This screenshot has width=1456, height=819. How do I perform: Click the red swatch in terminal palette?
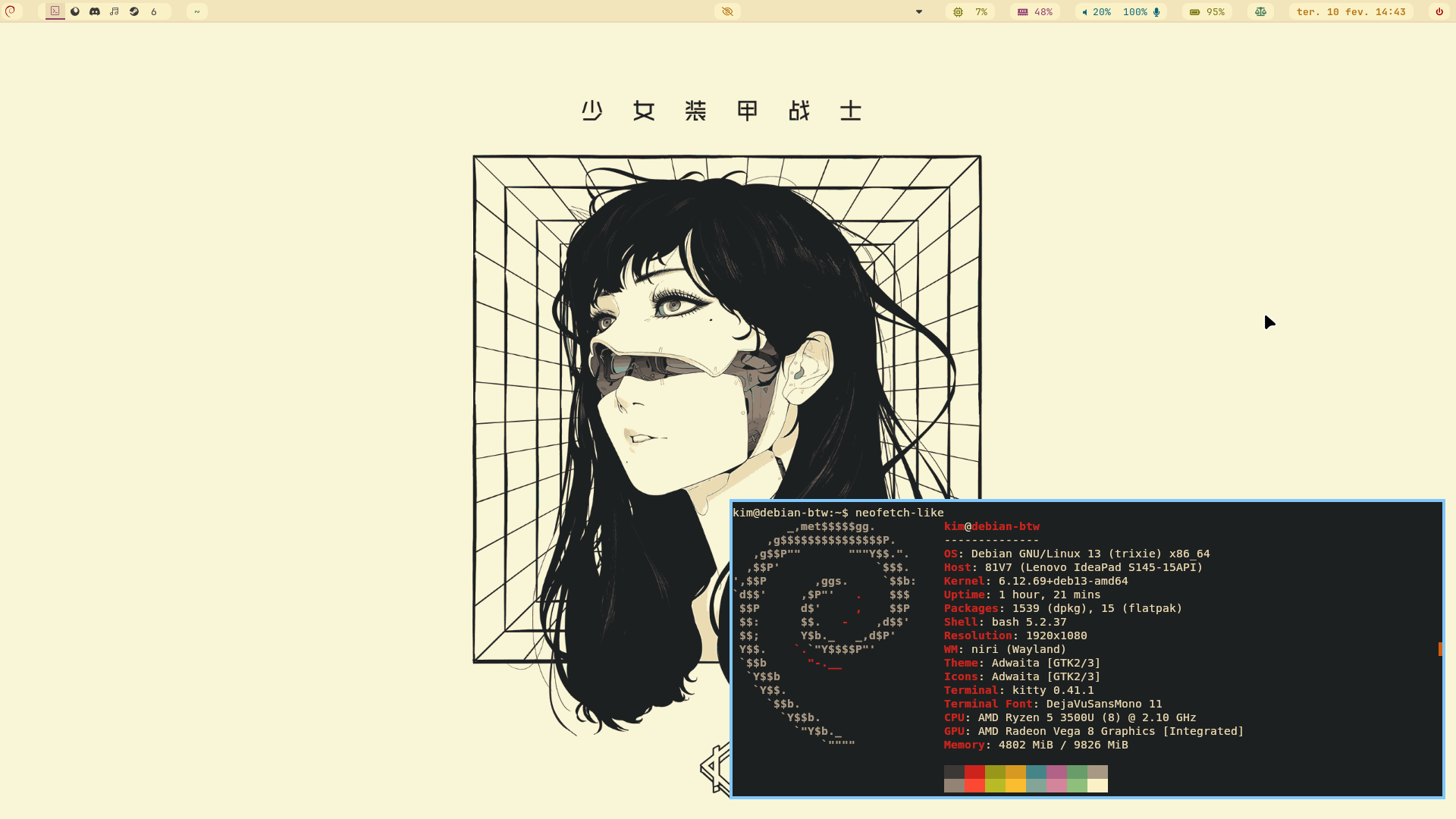coord(974,772)
